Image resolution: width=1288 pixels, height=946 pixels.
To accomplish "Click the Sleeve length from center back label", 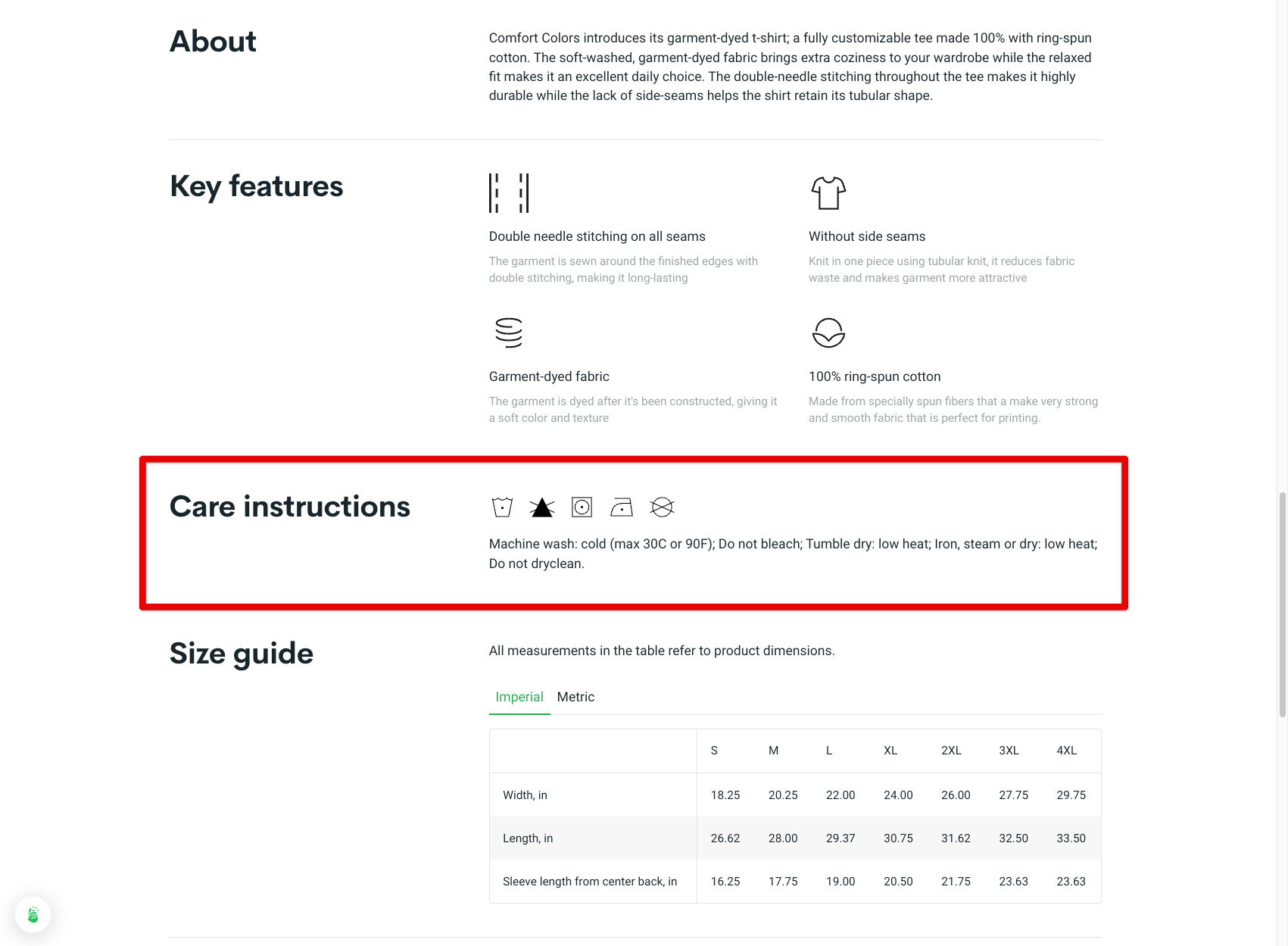I will click(x=590, y=882).
